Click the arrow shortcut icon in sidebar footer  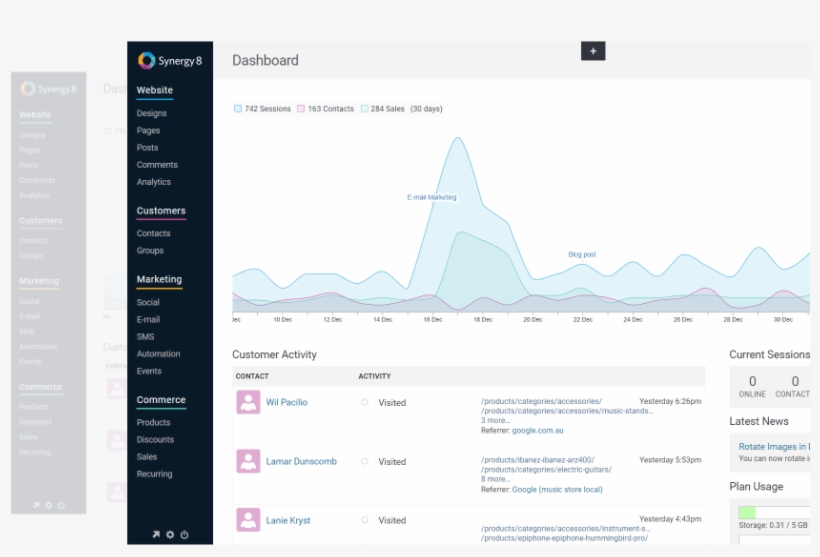[155, 535]
